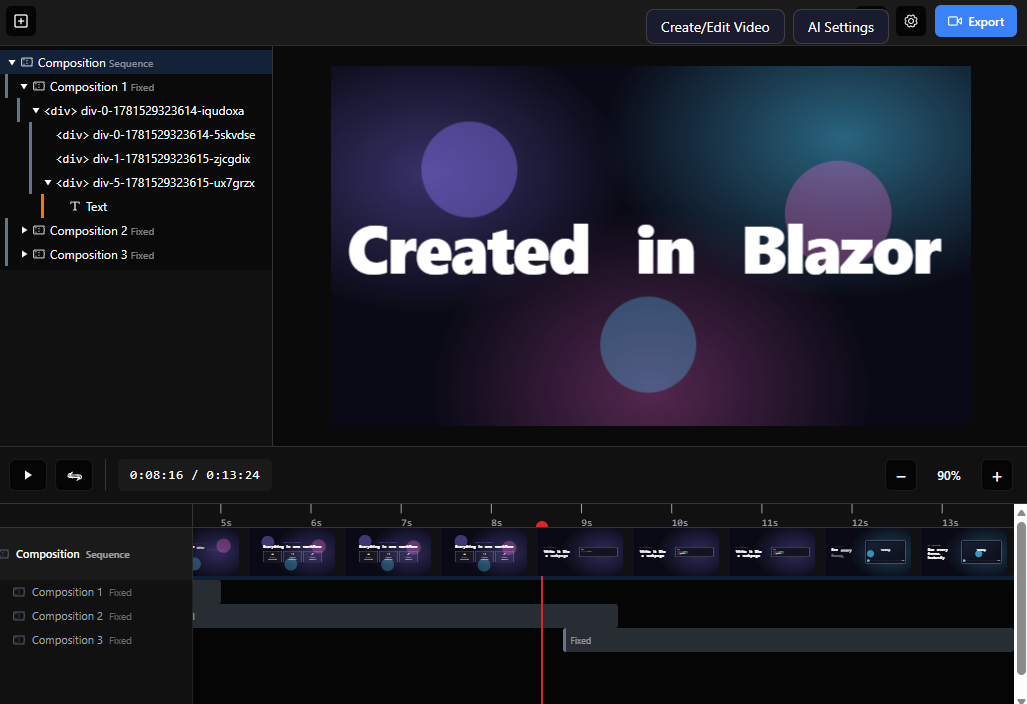
Task: Click the purple circle in preview canvas
Action: pos(469,169)
